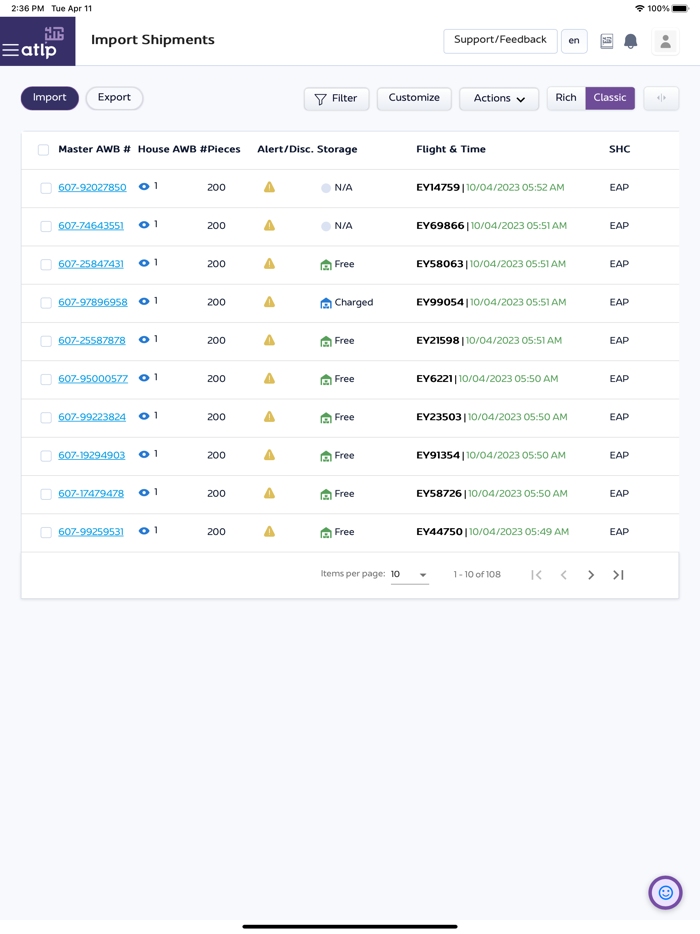Click alert triangle for 607-99259531

click(269, 531)
